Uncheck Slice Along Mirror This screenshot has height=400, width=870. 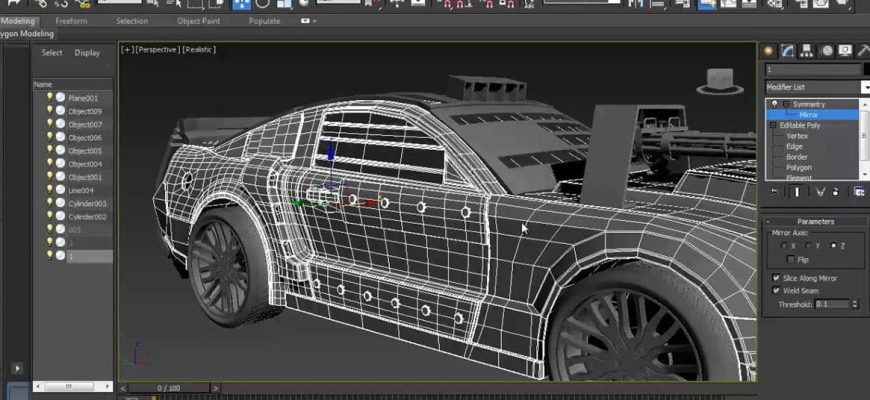point(776,278)
